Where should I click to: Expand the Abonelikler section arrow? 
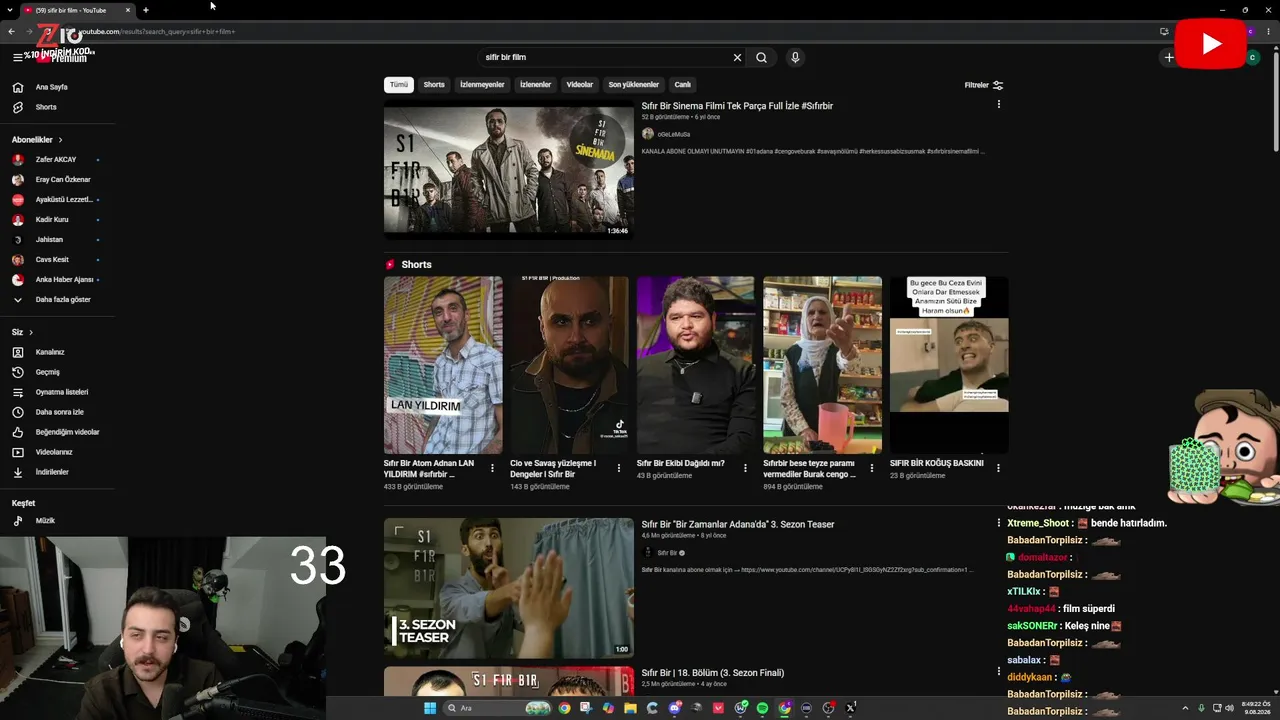(x=60, y=140)
